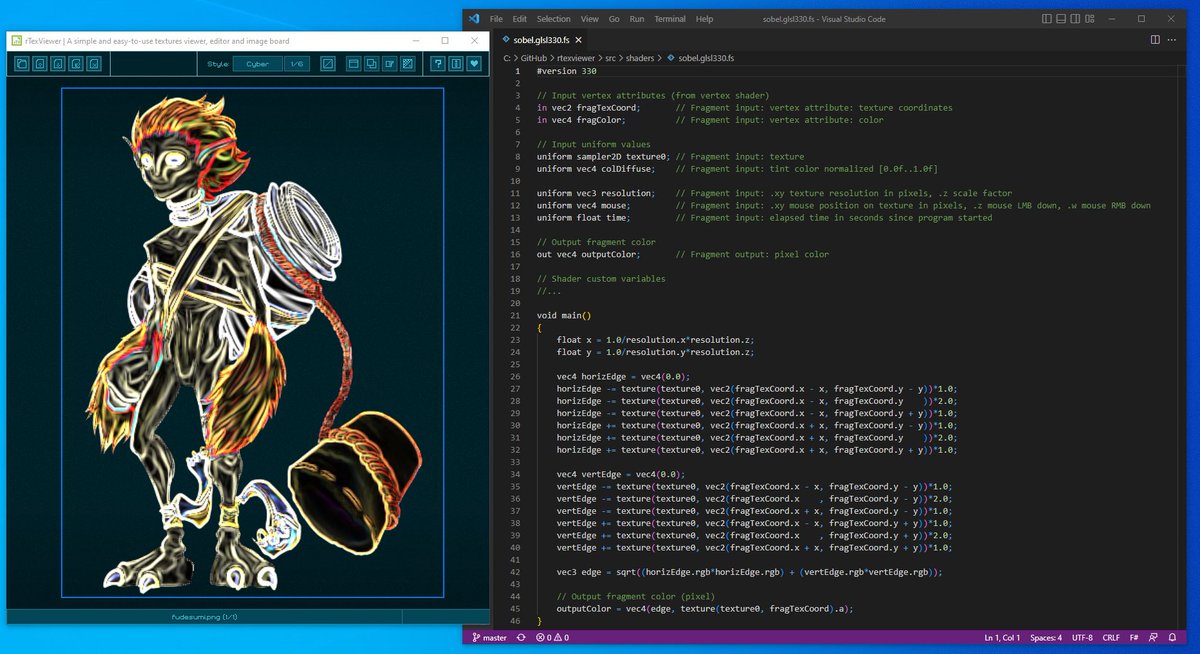
Task: Open the More Actions ellipsis menu
Action: 1172,38
